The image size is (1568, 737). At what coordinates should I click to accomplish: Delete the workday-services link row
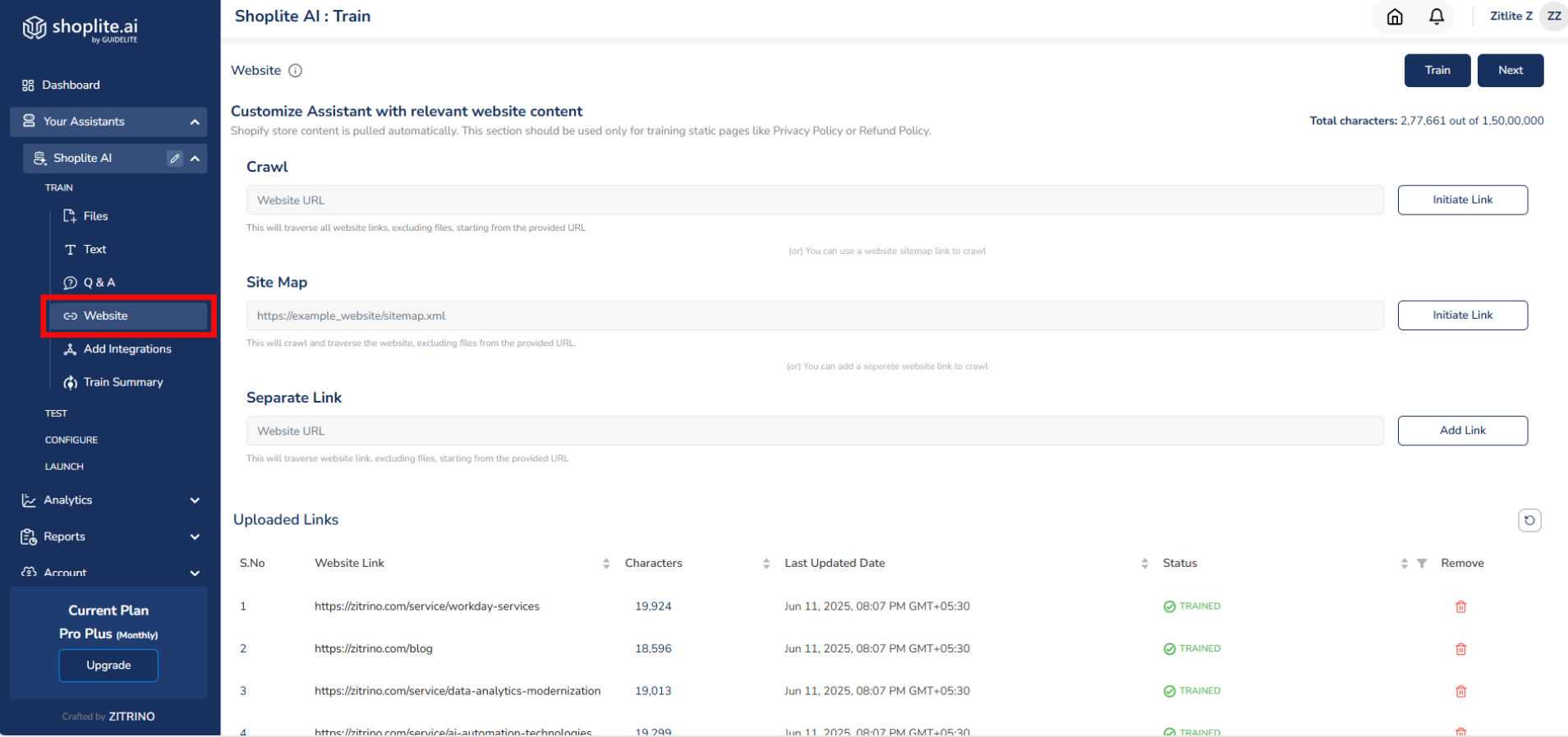point(1460,606)
